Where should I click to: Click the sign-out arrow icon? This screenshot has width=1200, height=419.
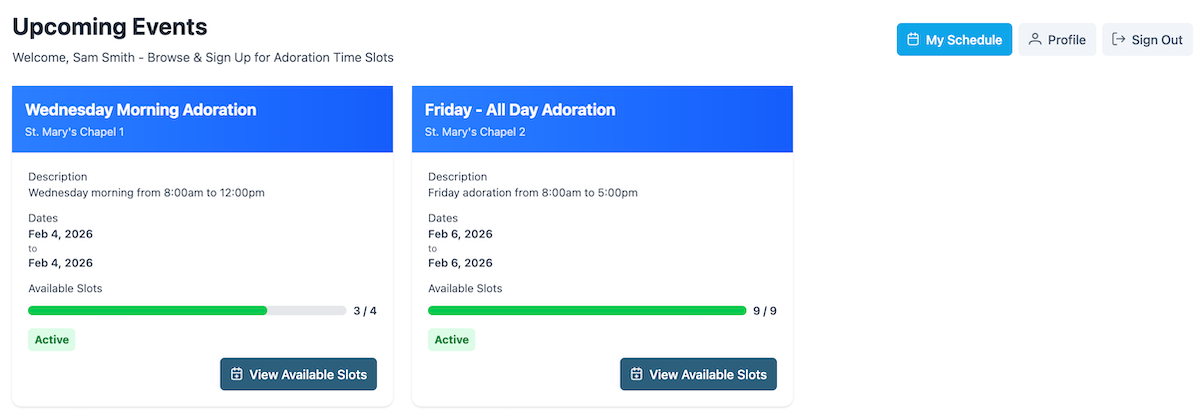[x=1119, y=40]
